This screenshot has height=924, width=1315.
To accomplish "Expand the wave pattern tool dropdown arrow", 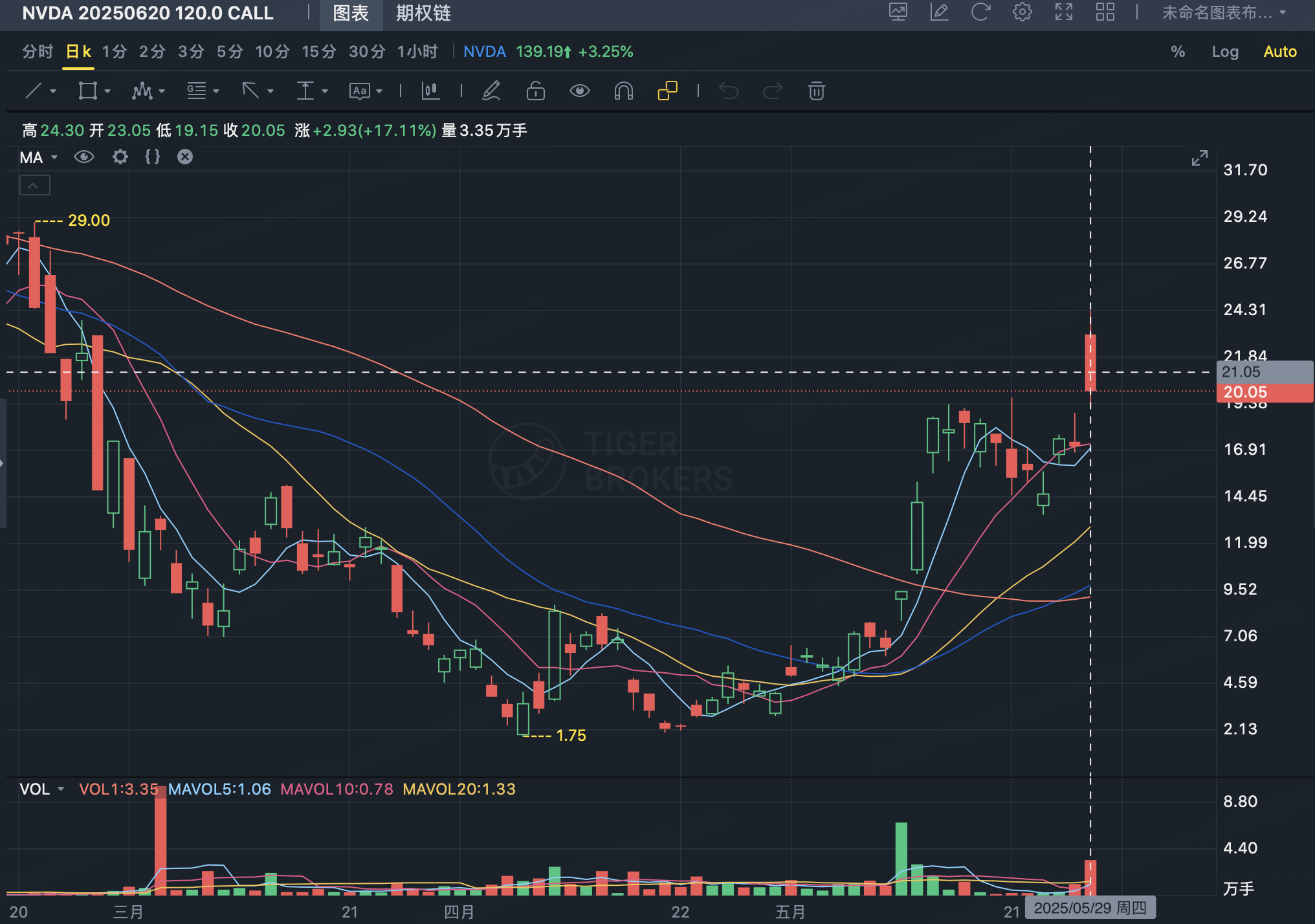I will pyautogui.click(x=162, y=91).
